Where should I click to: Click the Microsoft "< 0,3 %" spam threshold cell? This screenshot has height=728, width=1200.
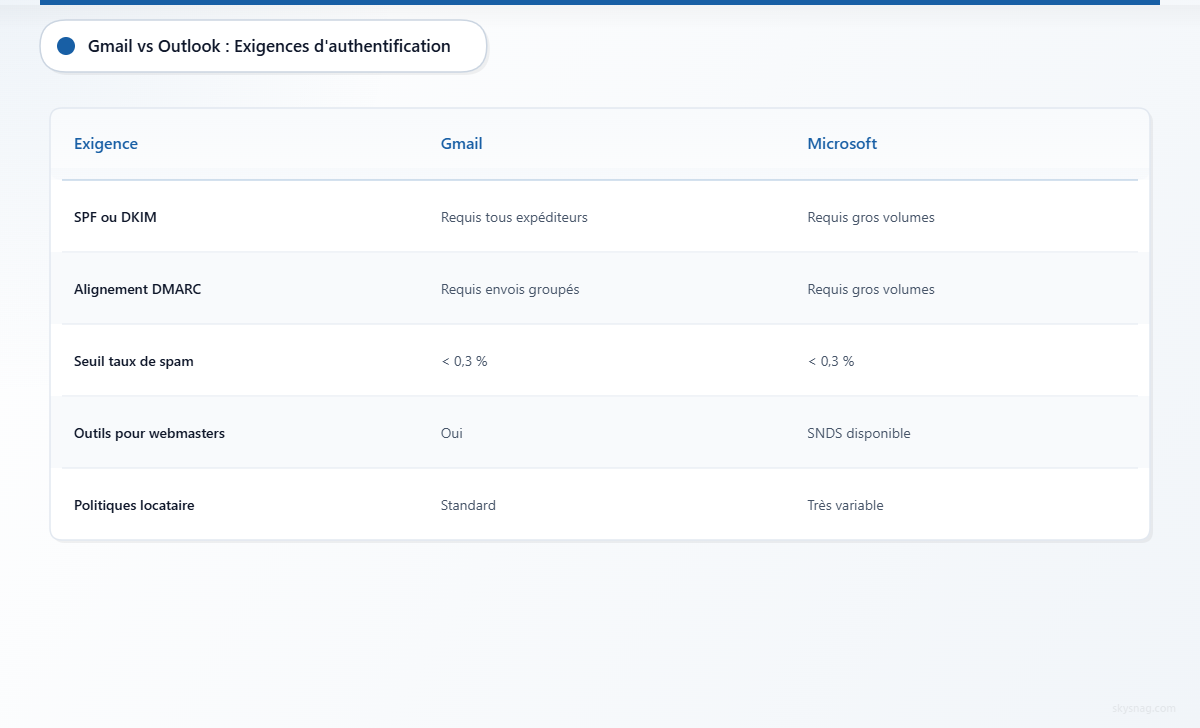831,361
